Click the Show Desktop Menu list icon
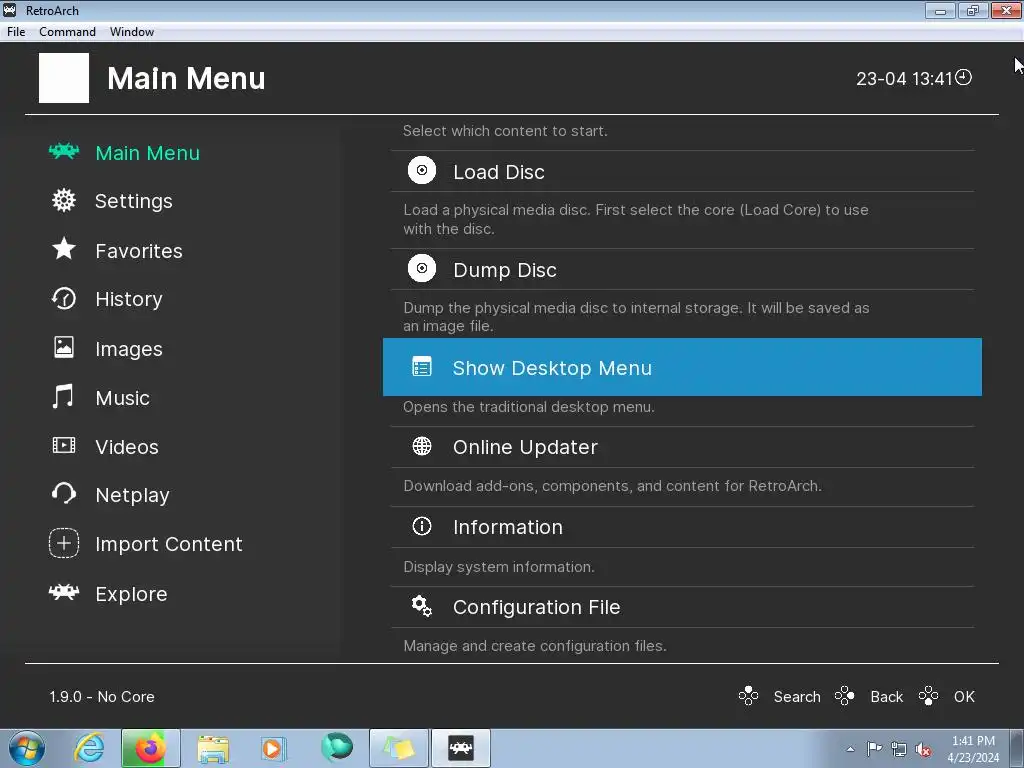 pyautogui.click(x=422, y=366)
